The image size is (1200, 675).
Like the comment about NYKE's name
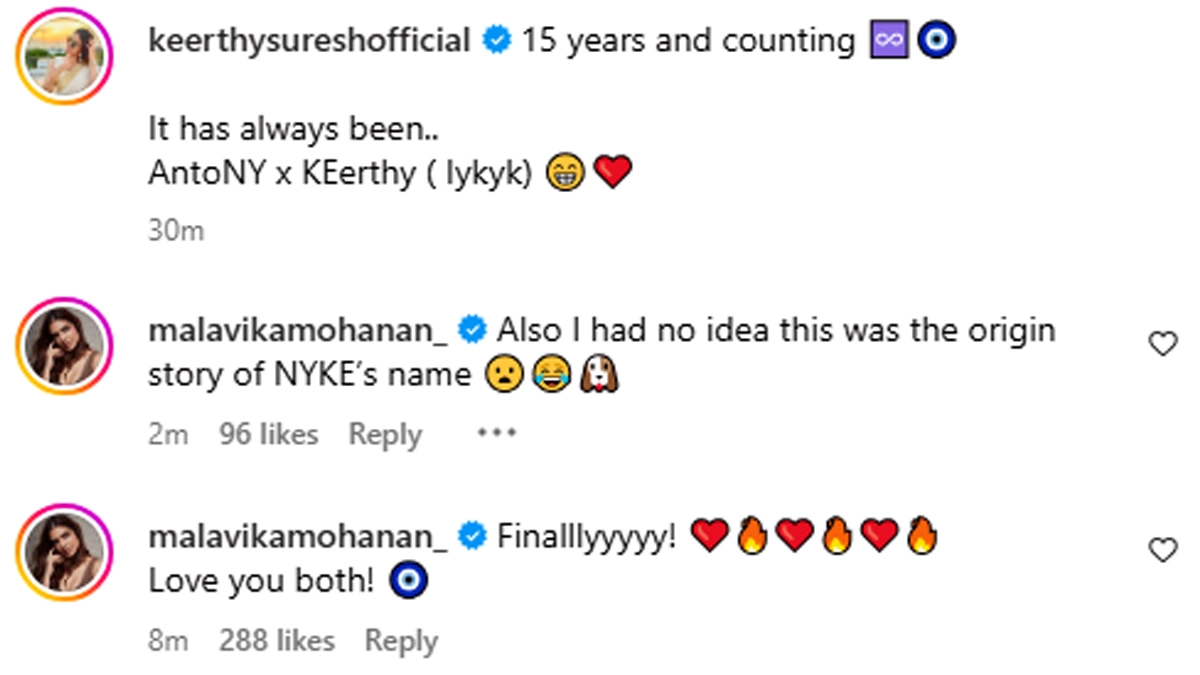coord(1162,345)
